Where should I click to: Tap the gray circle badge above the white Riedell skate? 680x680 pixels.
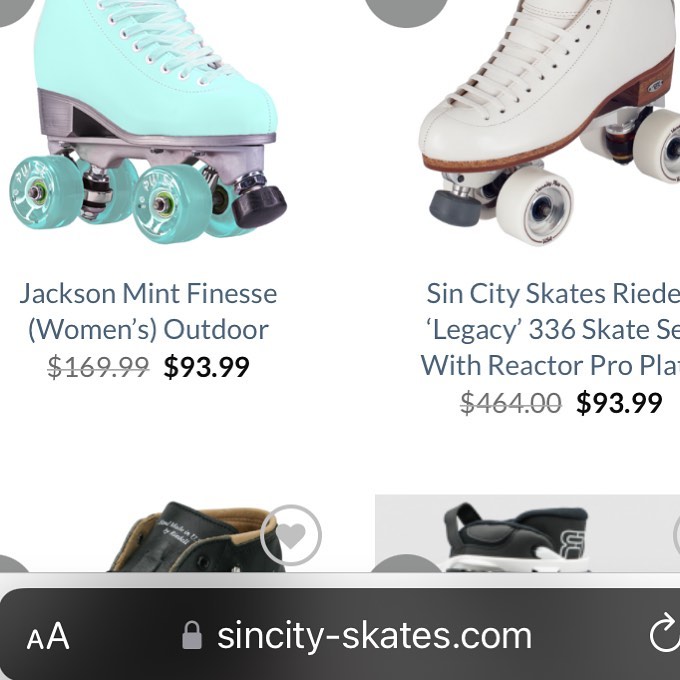point(405,10)
